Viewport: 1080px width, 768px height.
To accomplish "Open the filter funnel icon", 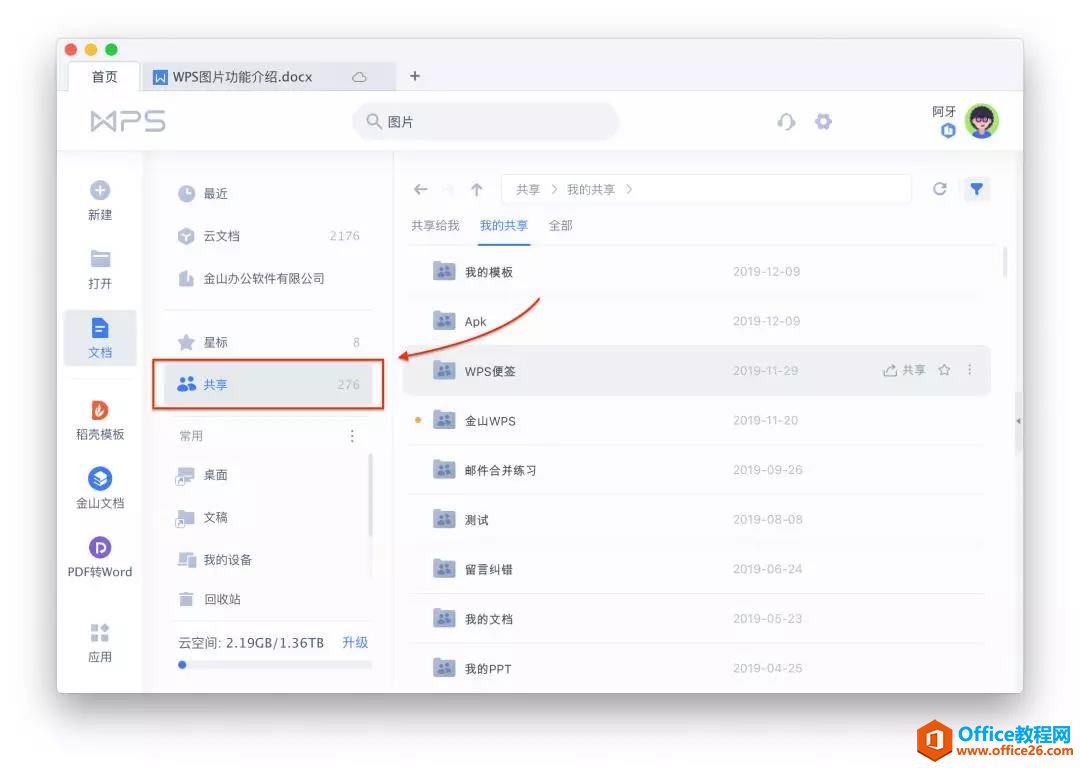I will coord(976,189).
